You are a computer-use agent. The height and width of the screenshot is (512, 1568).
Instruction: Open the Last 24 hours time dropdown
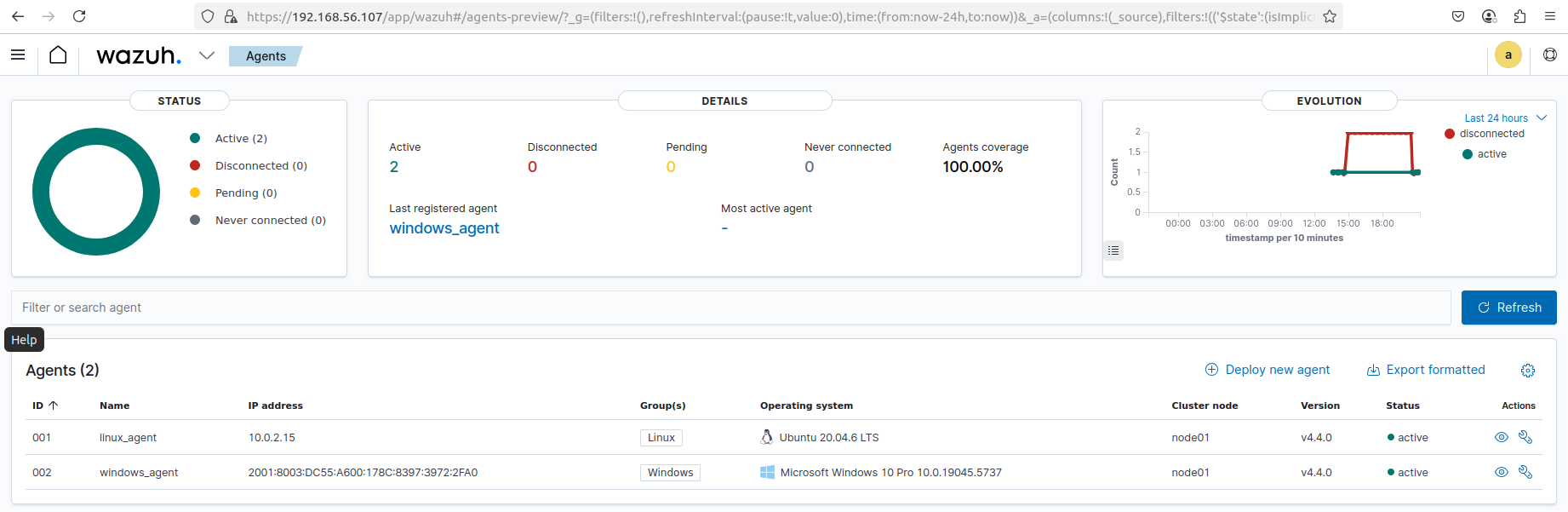pos(1505,118)
